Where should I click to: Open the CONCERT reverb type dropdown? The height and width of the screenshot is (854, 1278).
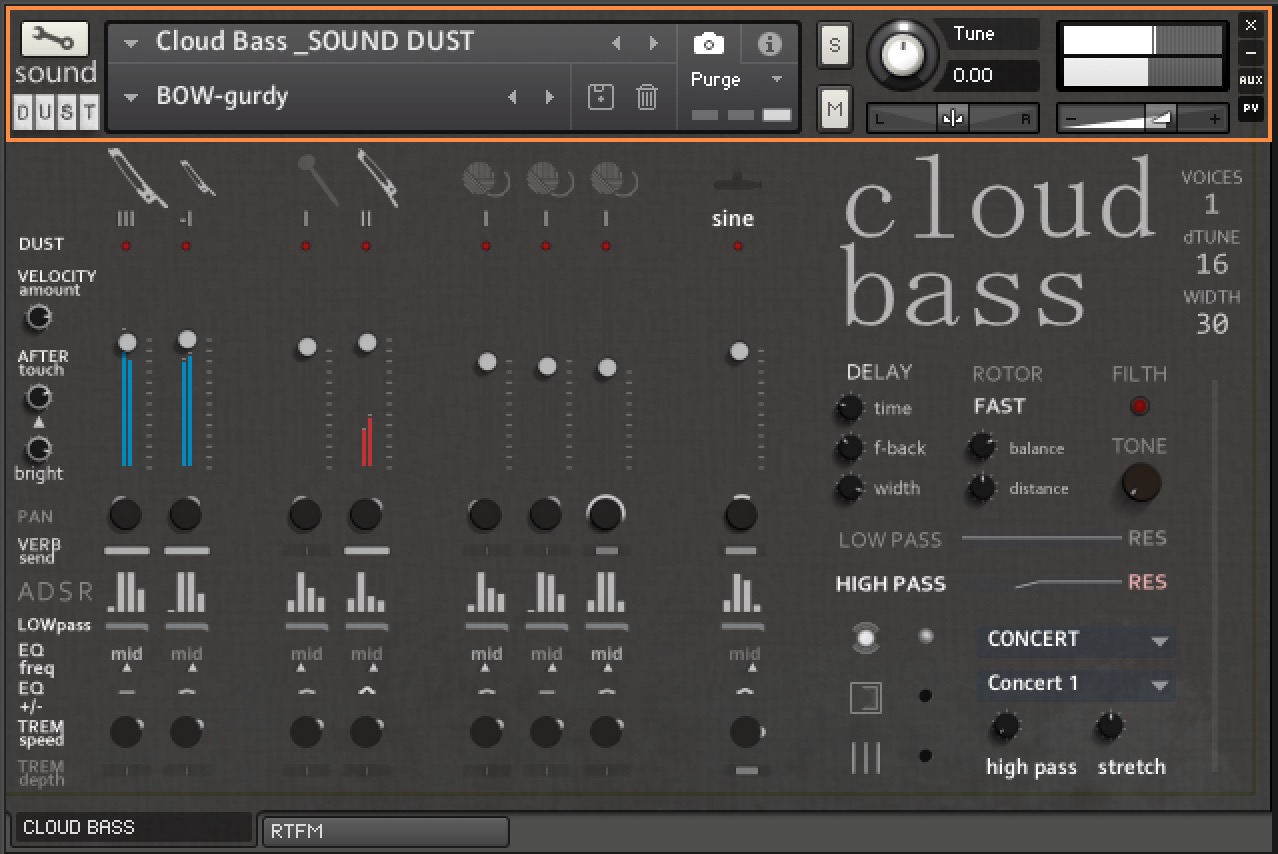[1076, 640]
